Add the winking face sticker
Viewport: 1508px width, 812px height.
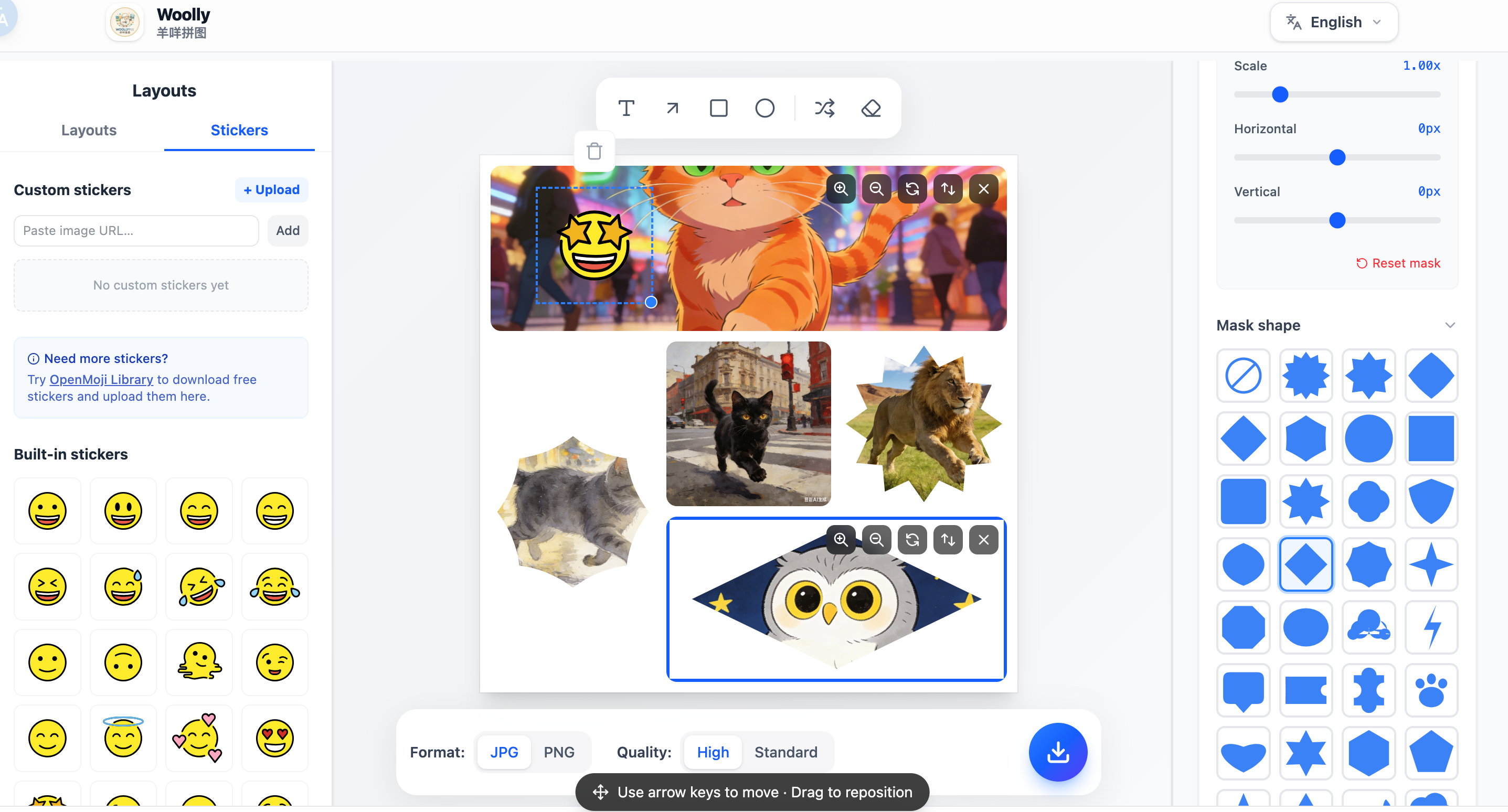click(274, 662)
